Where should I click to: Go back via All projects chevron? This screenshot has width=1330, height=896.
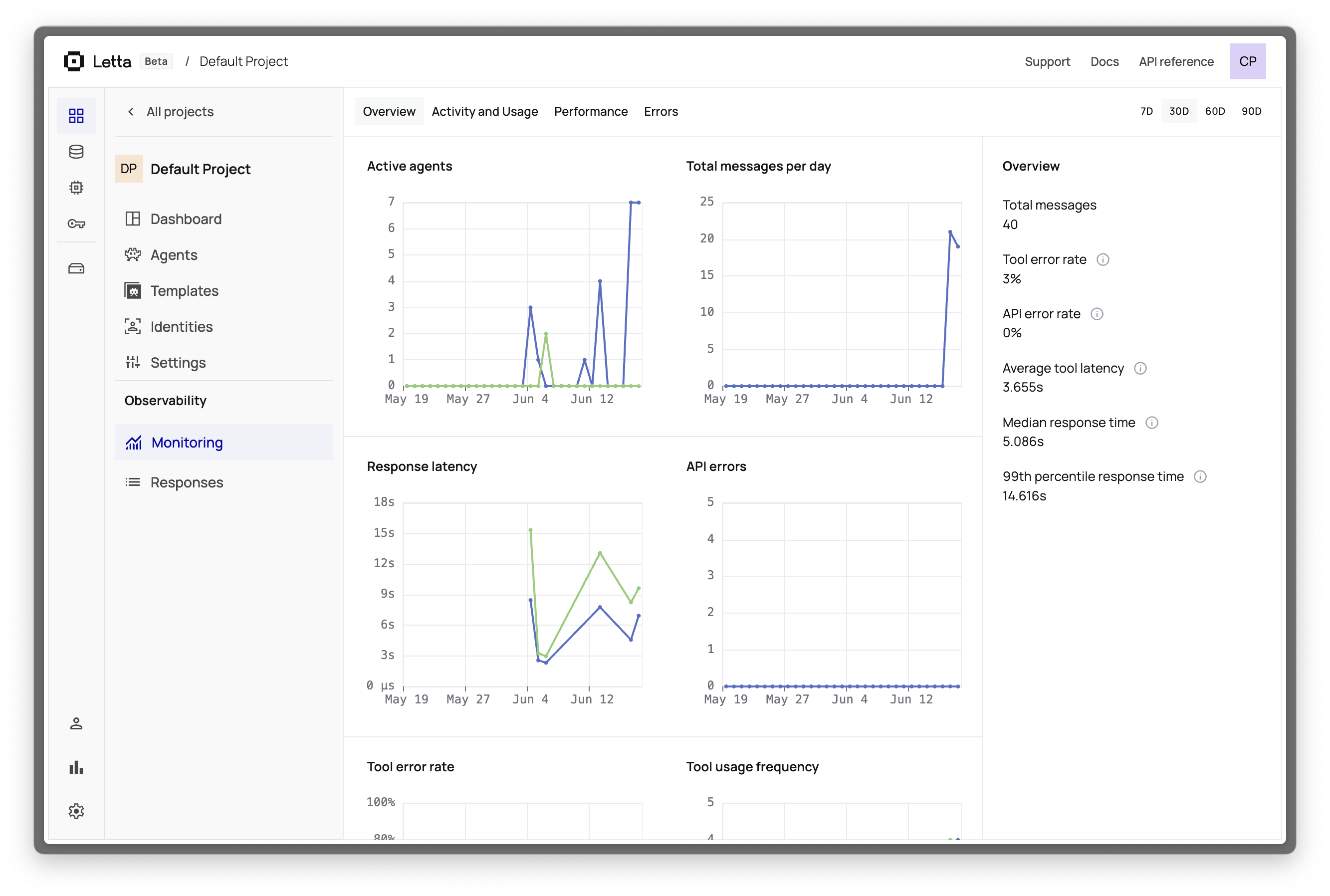click(131, 111)
